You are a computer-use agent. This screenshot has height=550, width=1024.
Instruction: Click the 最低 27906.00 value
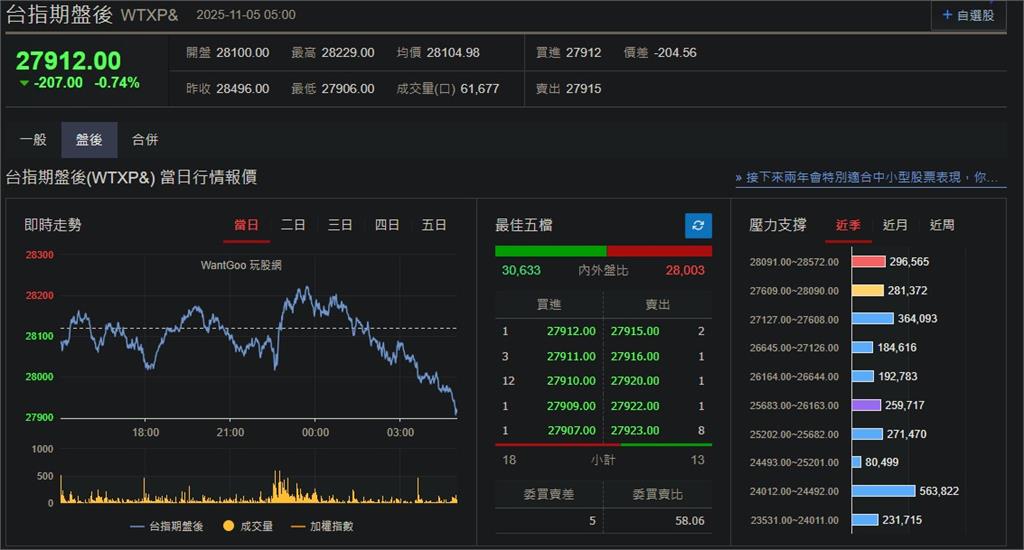pos(347,89)
